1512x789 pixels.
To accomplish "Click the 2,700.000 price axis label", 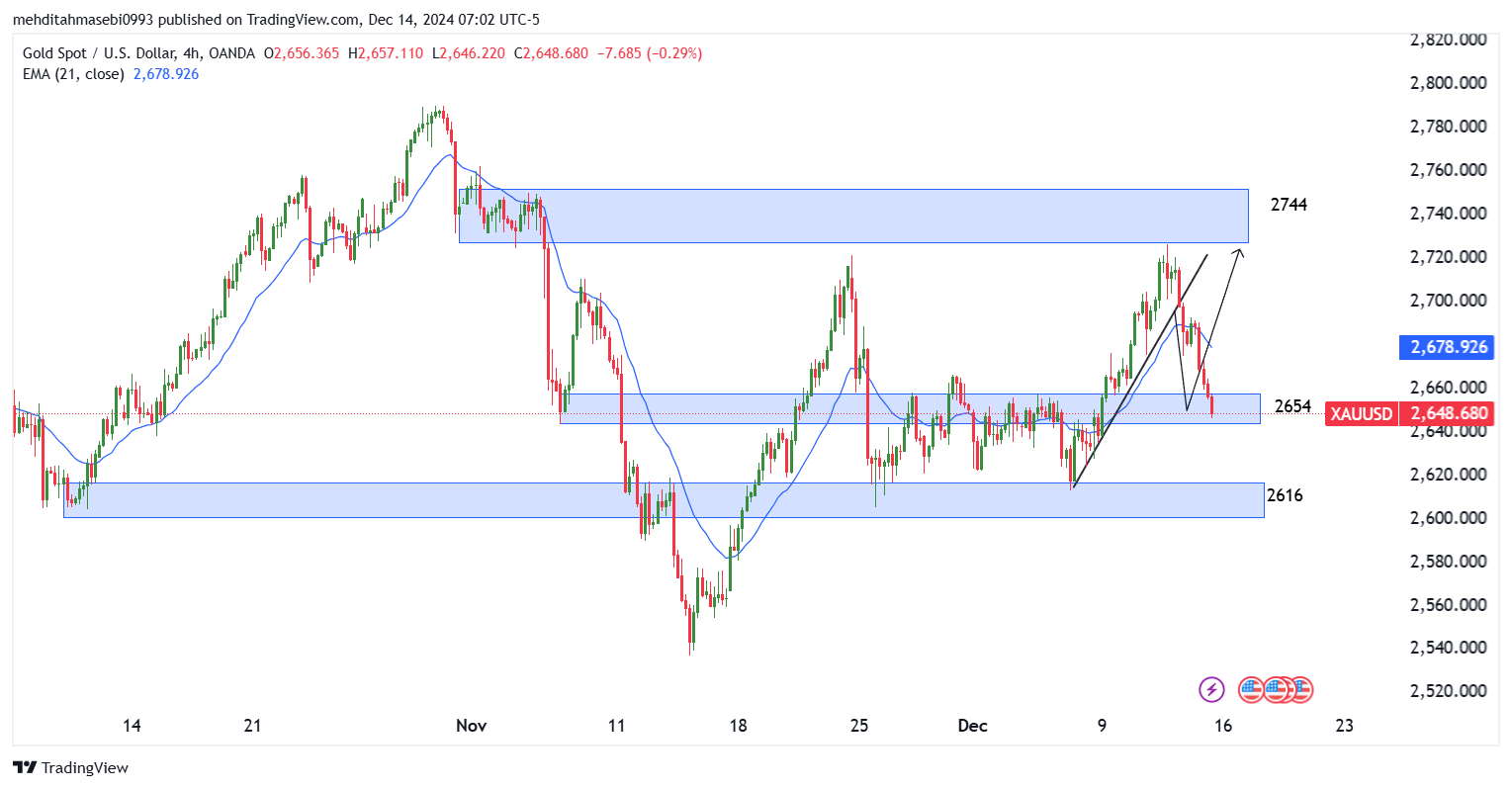I will 1448,301.
